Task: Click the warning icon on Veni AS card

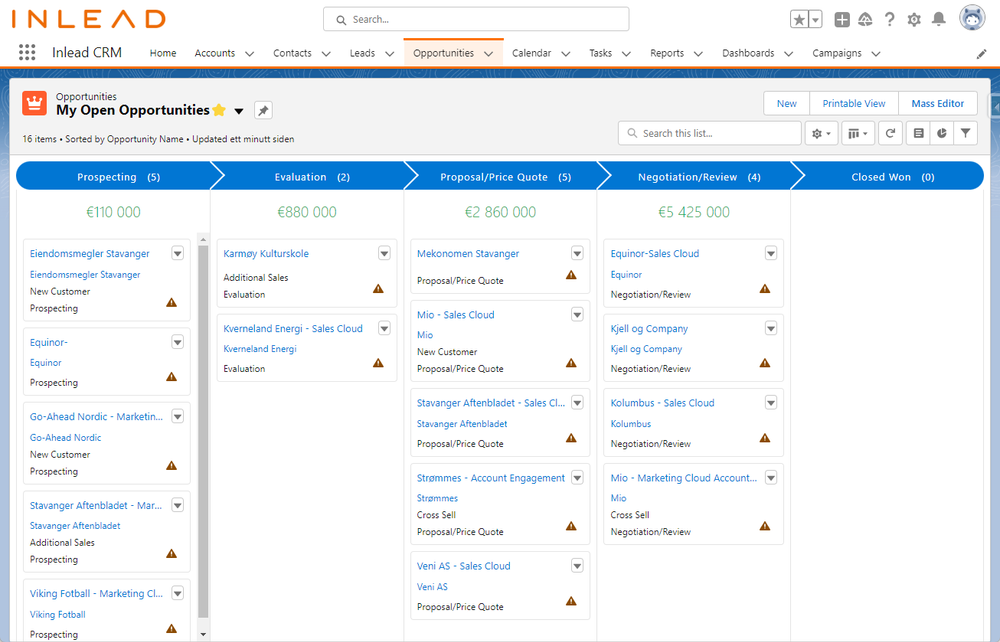Action: coord(571,601)
